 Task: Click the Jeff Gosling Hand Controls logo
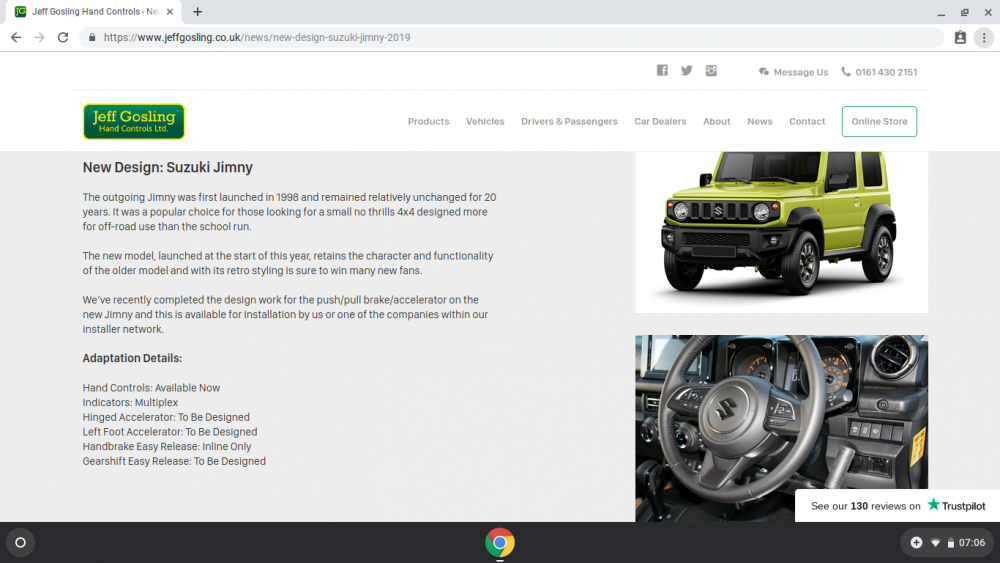pyautogui.click(x=133, y=121)
